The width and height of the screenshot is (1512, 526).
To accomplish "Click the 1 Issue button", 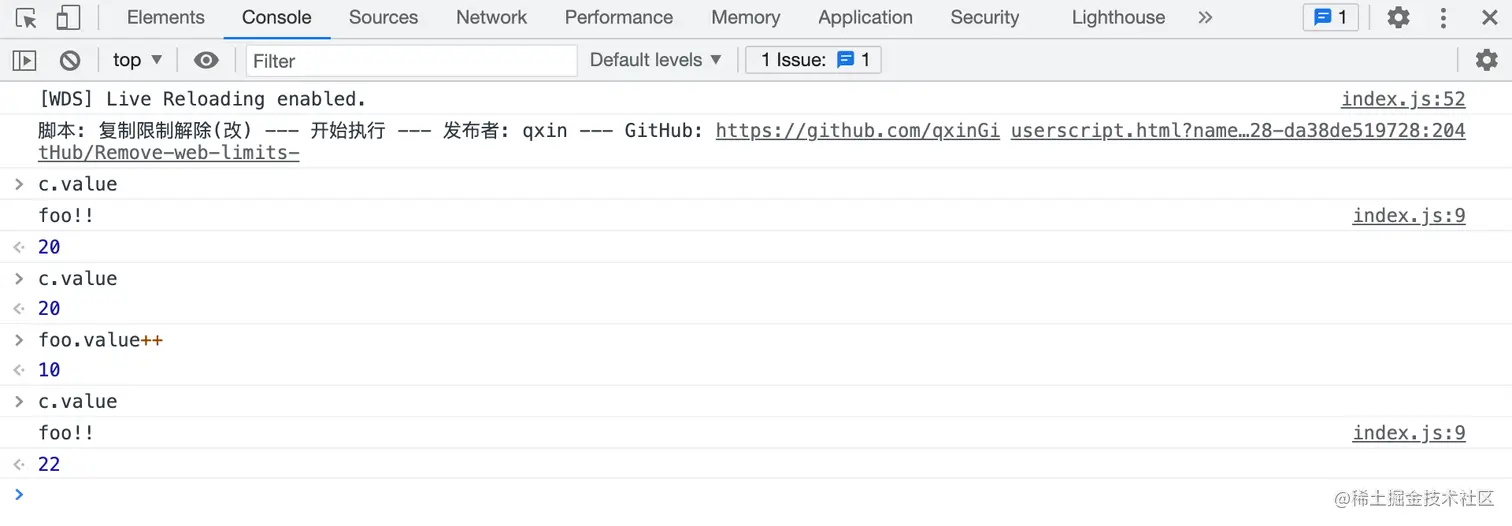I will coord(814,60).
